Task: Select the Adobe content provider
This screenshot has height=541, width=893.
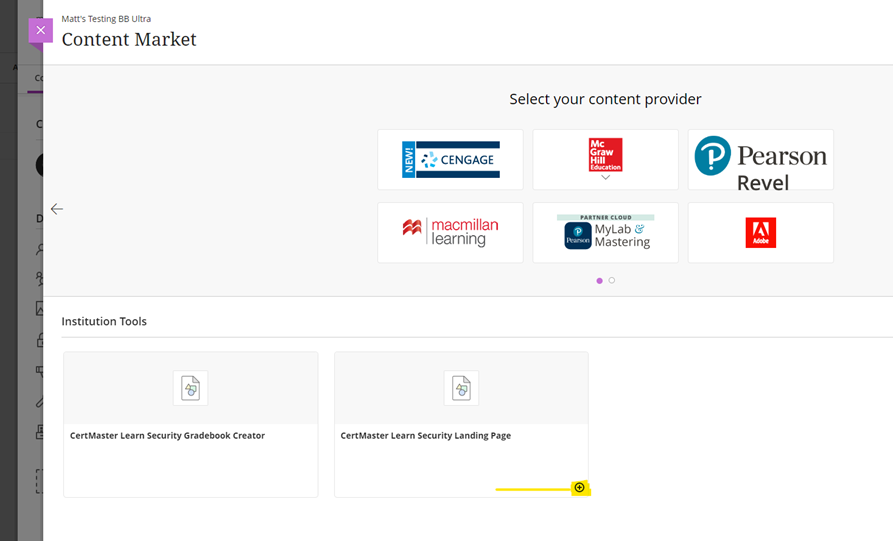Action: 760,232
